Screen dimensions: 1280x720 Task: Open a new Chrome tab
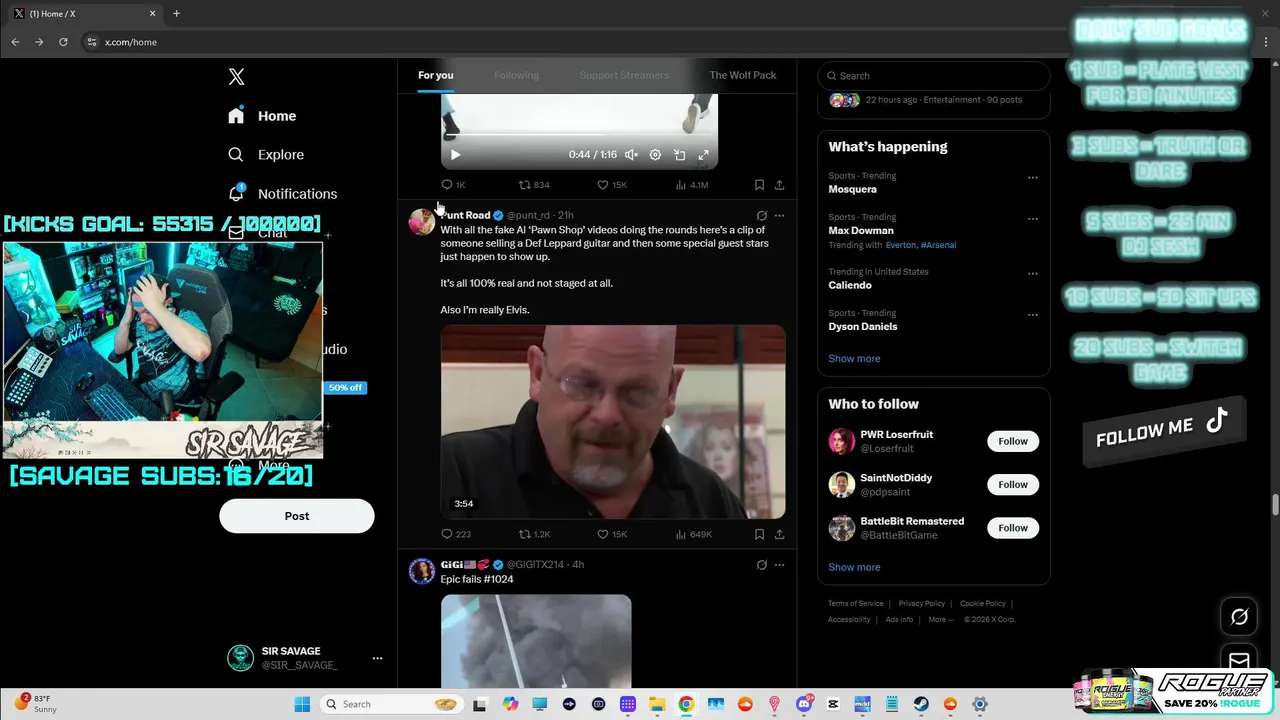click(x=176, y=14)
